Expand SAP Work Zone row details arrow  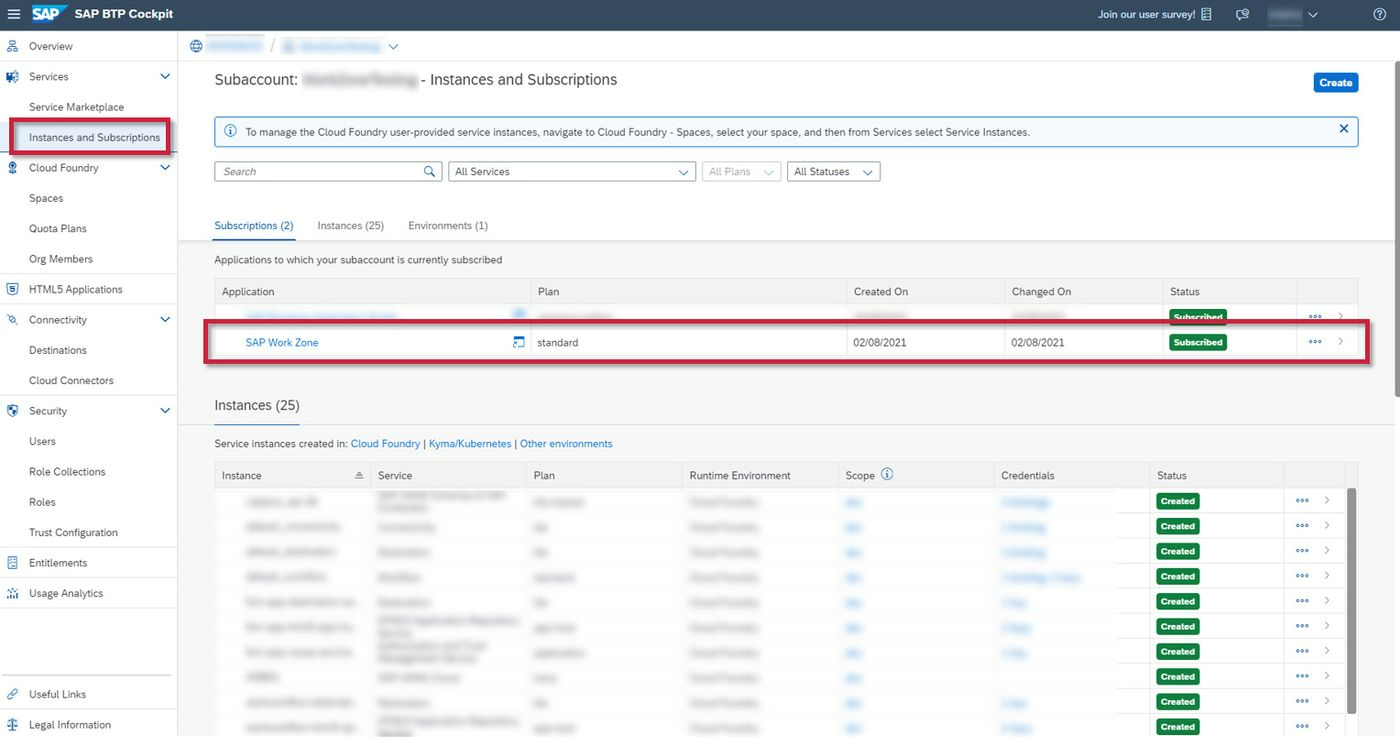click(1340, 342)
